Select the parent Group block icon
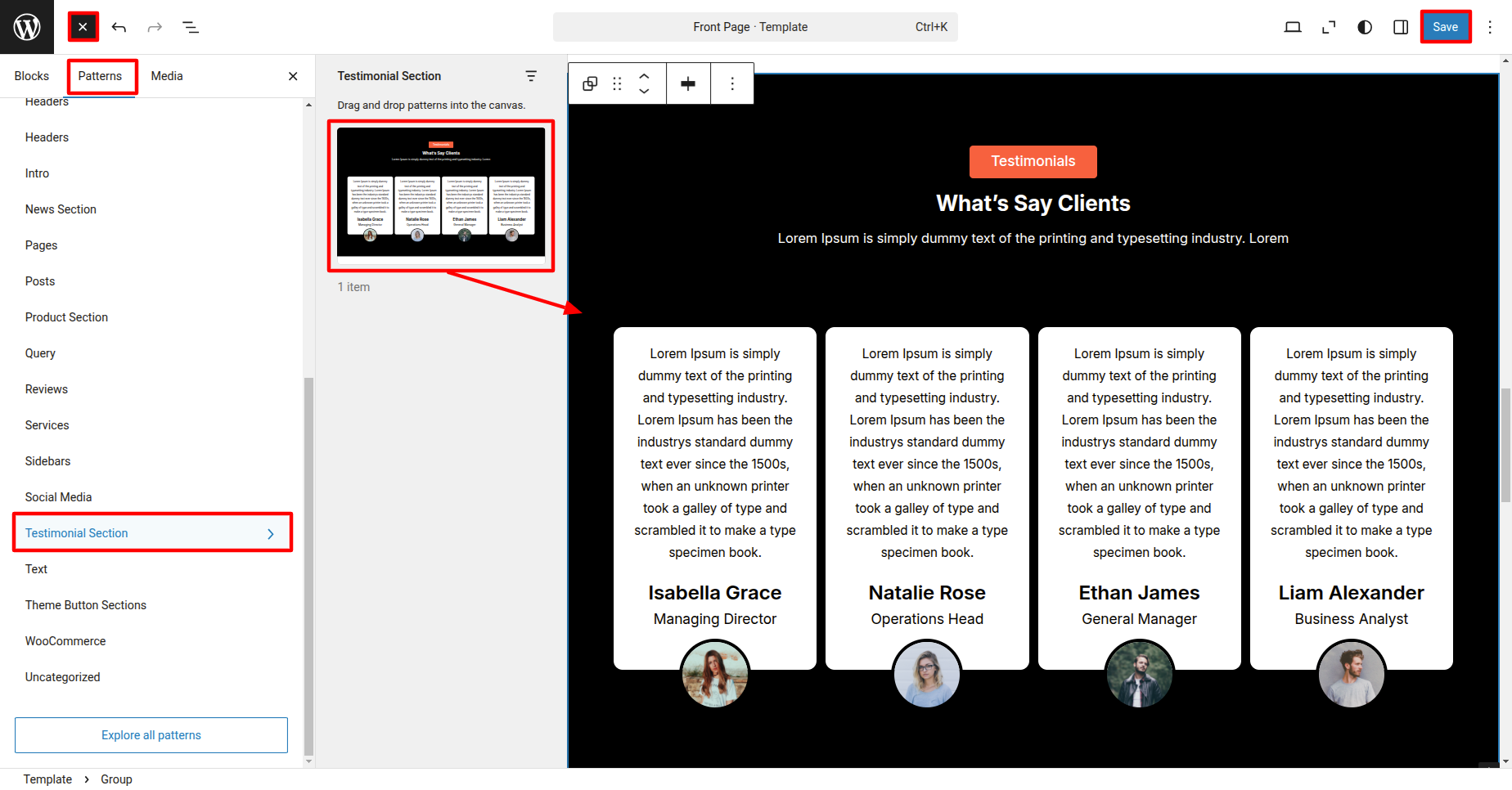1512x790 pixels. pos(590,83)
